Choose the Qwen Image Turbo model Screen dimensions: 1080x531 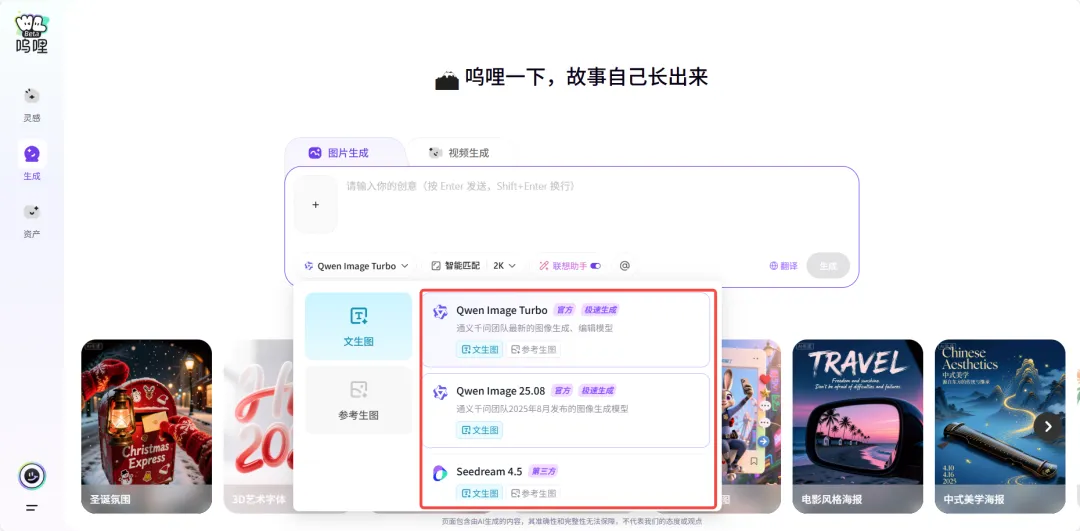click(x=565, y=331)
